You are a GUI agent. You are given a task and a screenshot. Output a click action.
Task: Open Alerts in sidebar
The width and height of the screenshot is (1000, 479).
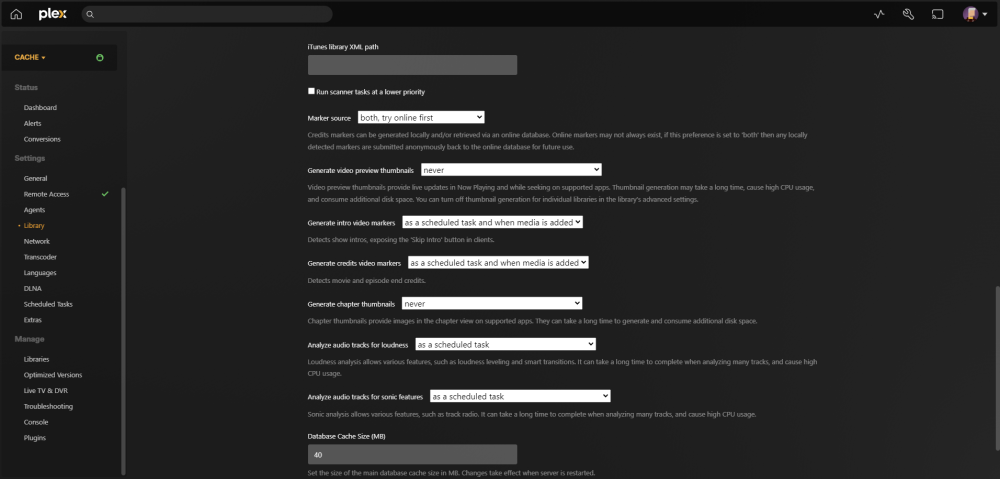(x=33, y=123)
